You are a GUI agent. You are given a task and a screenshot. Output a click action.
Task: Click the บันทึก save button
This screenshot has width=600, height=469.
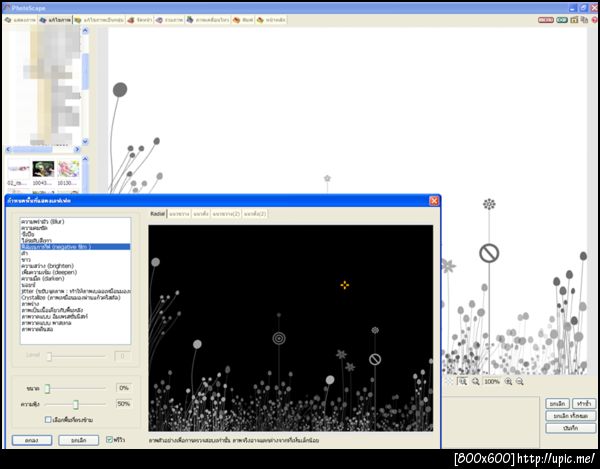point(571,428)
